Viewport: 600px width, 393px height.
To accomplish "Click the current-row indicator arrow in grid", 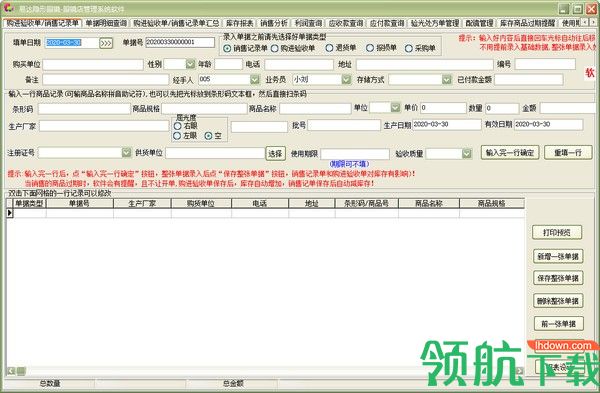I will (10, 213).
